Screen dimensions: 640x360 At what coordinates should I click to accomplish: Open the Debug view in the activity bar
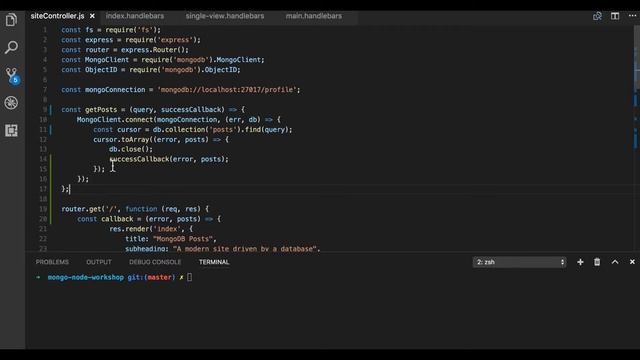[11, 103]
